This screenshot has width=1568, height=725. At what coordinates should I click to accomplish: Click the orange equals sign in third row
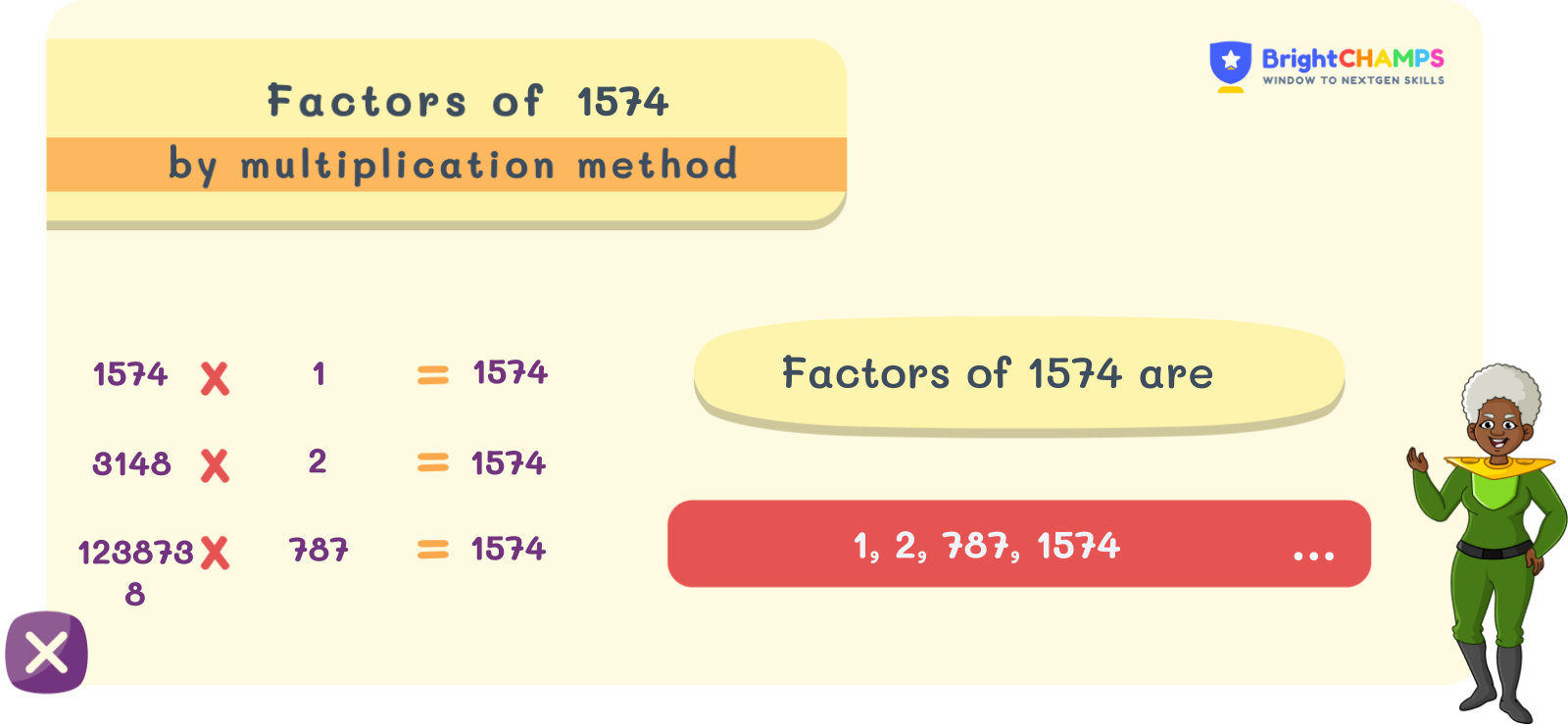coord(432,551)
